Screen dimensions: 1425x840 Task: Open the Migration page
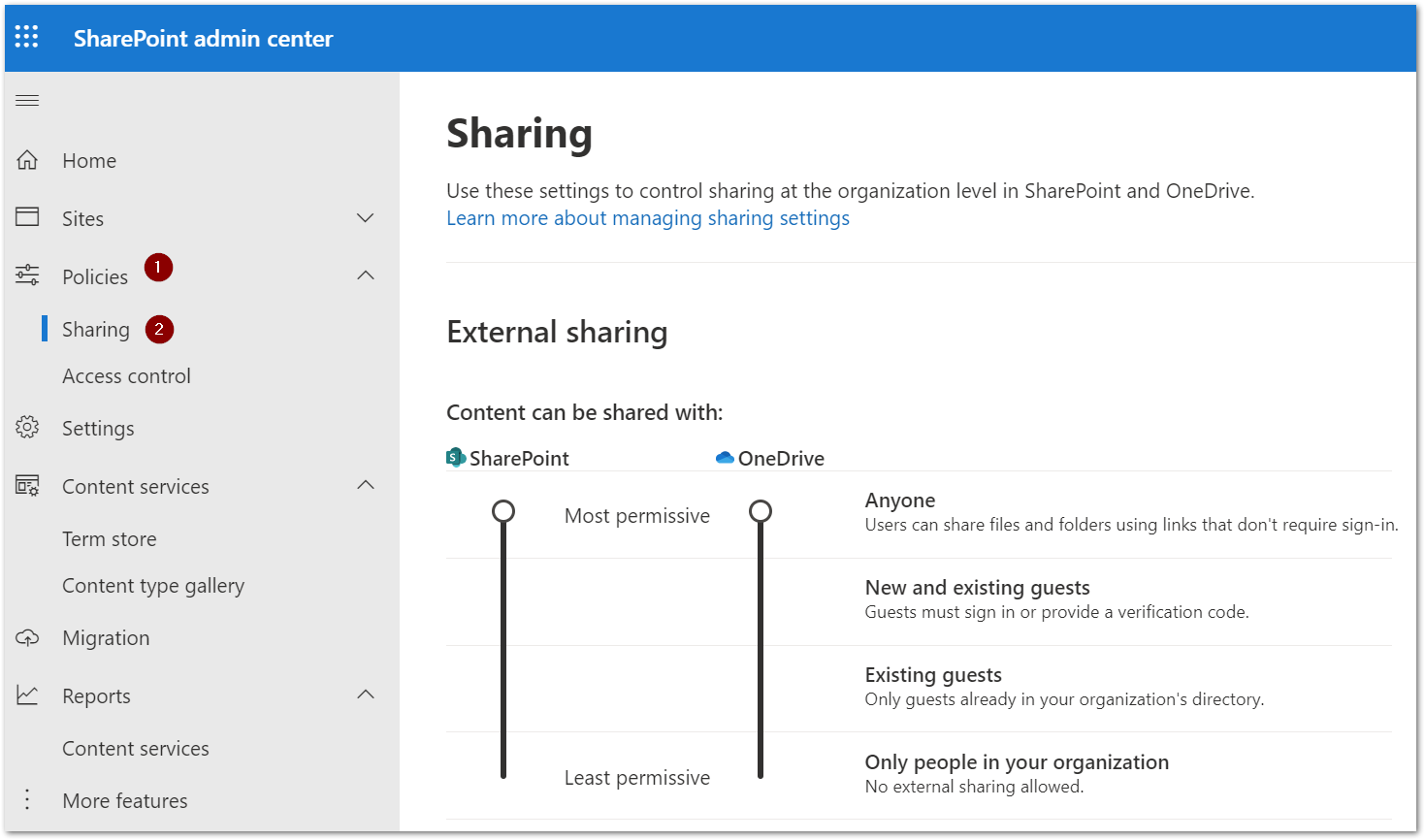(x=106, y=638)
